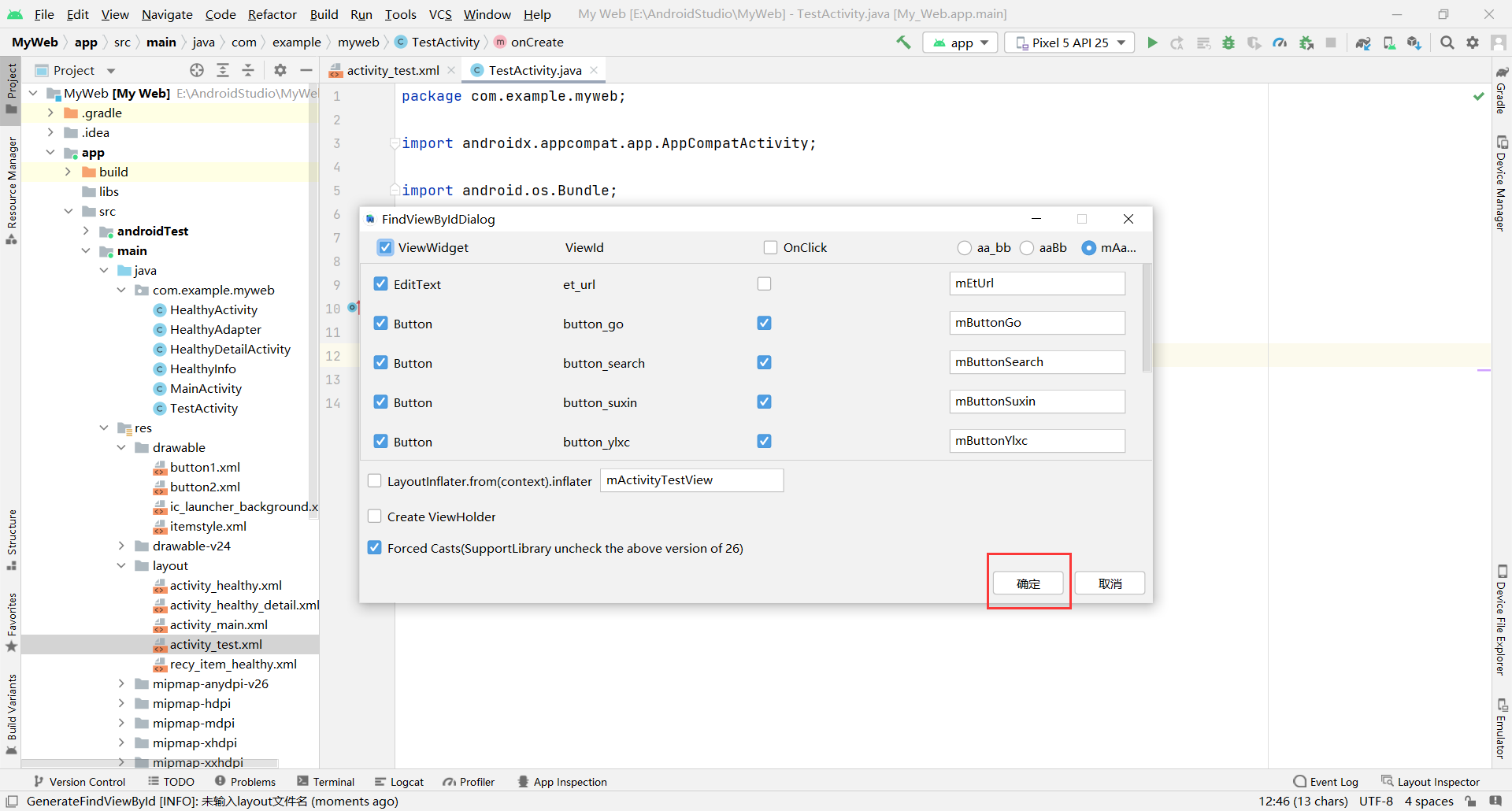Debug the app with the bug icon
Screen dimensions: 1512x811
(1228, 43)
